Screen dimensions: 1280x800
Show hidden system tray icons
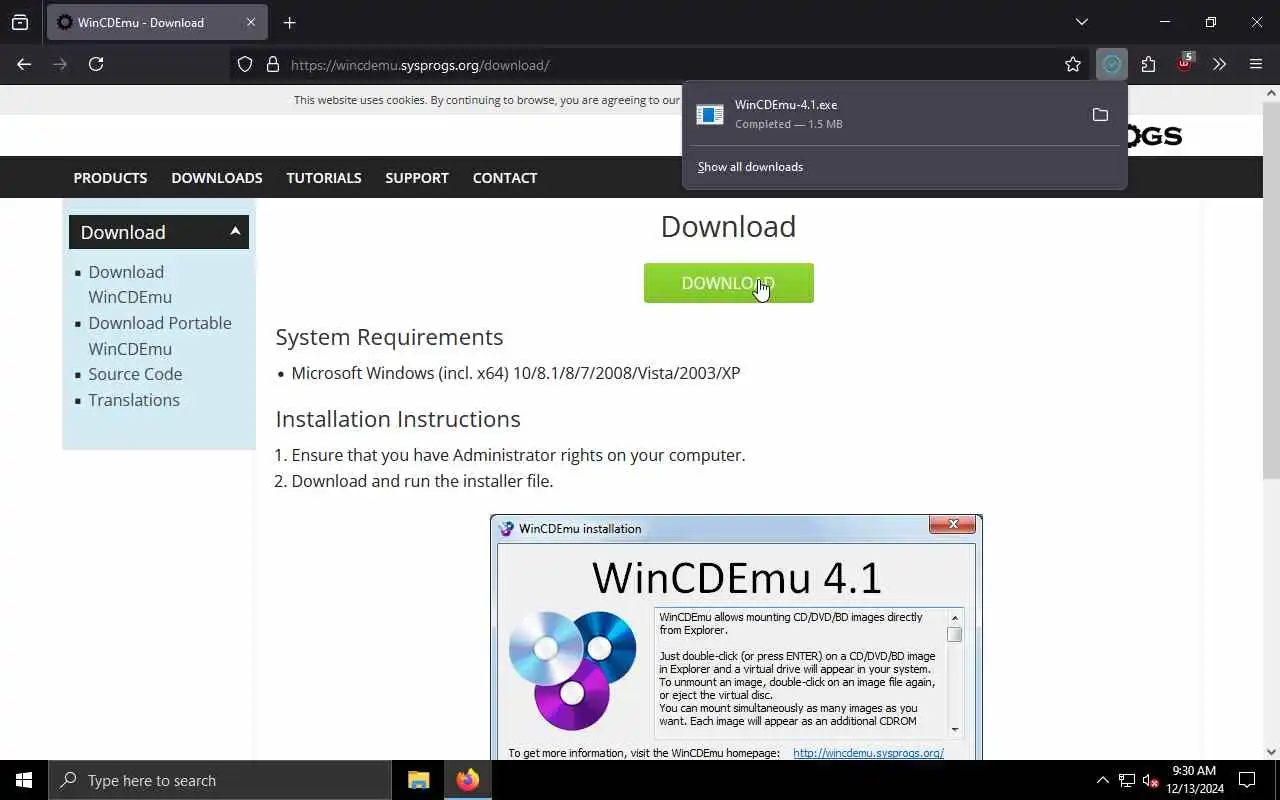click(1103, 780)
